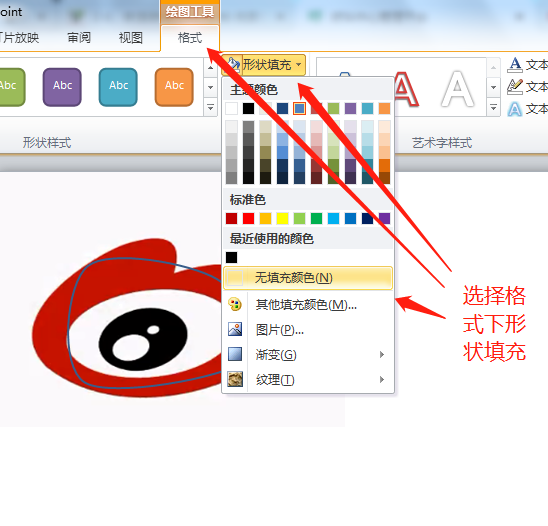Pick the aqua theme color swatch

click(367, 109)
